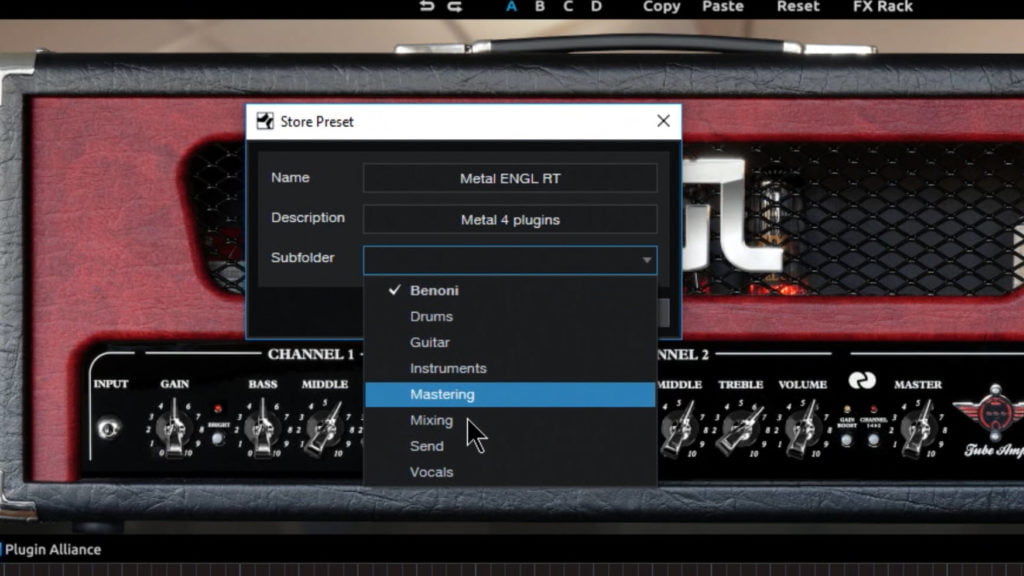Close the Store Preset dialog
This screenshot has height=576, width=1024.
point(664,121)
